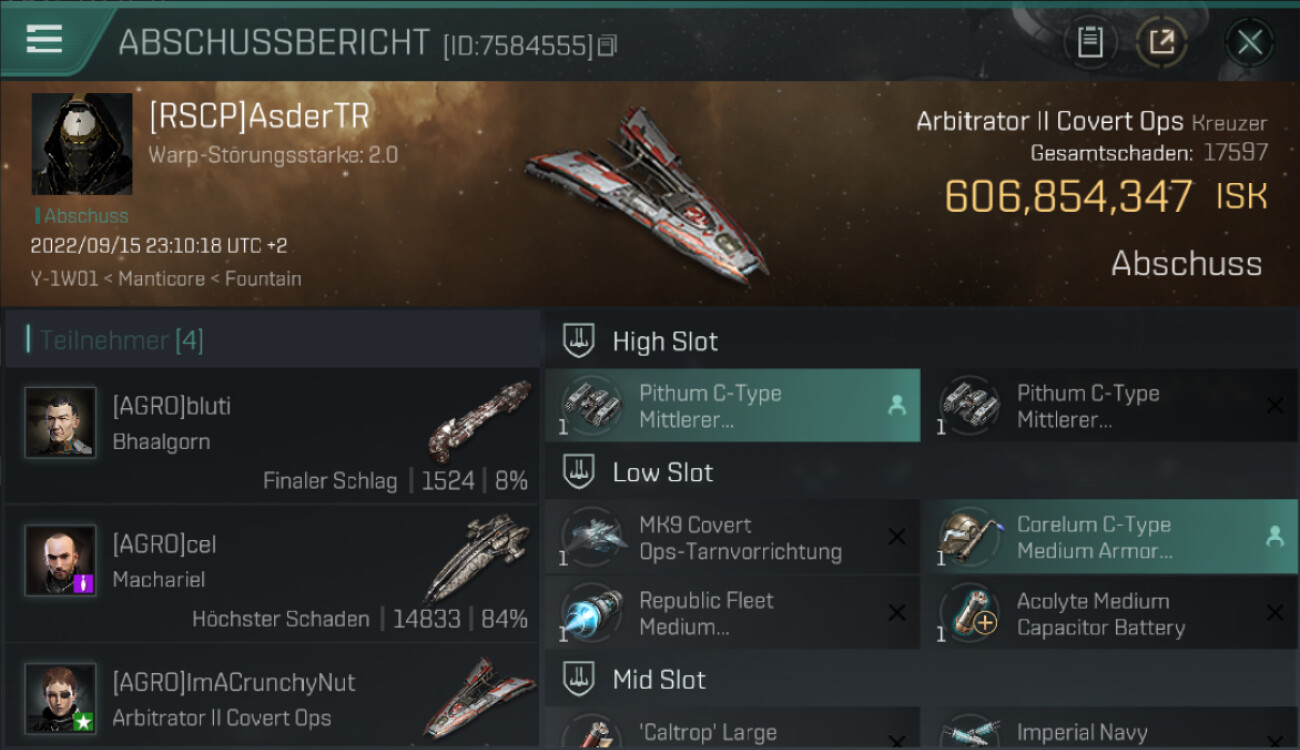
Task: Click the Mid Slot section header
Action: click(x=920, y=680)
